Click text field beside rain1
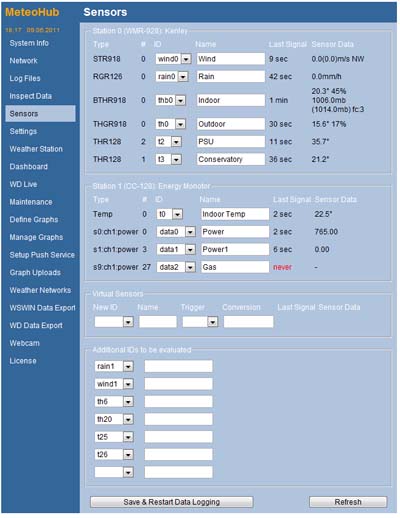Image resolution: width=400 pixels, height=518 pixels. click(179, 366)
